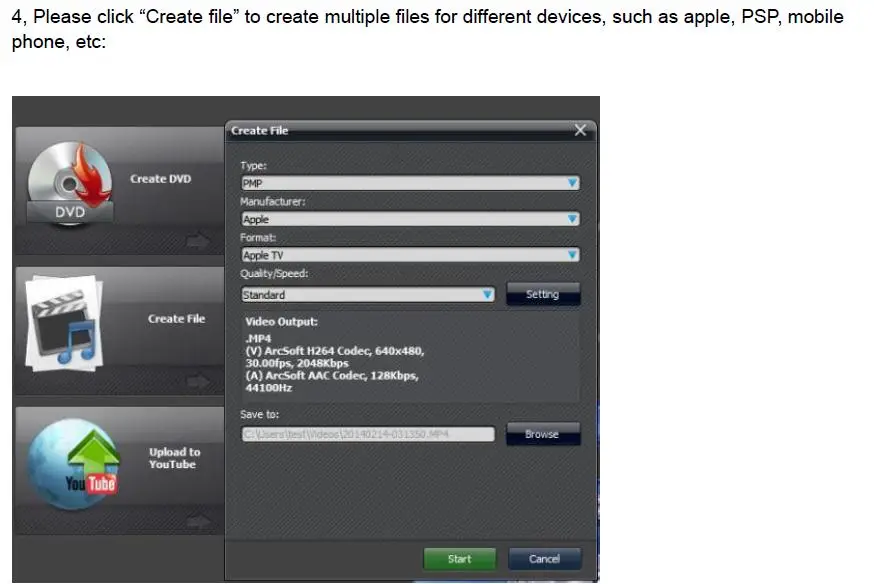Click the Setting button

(x=543, y=294)
